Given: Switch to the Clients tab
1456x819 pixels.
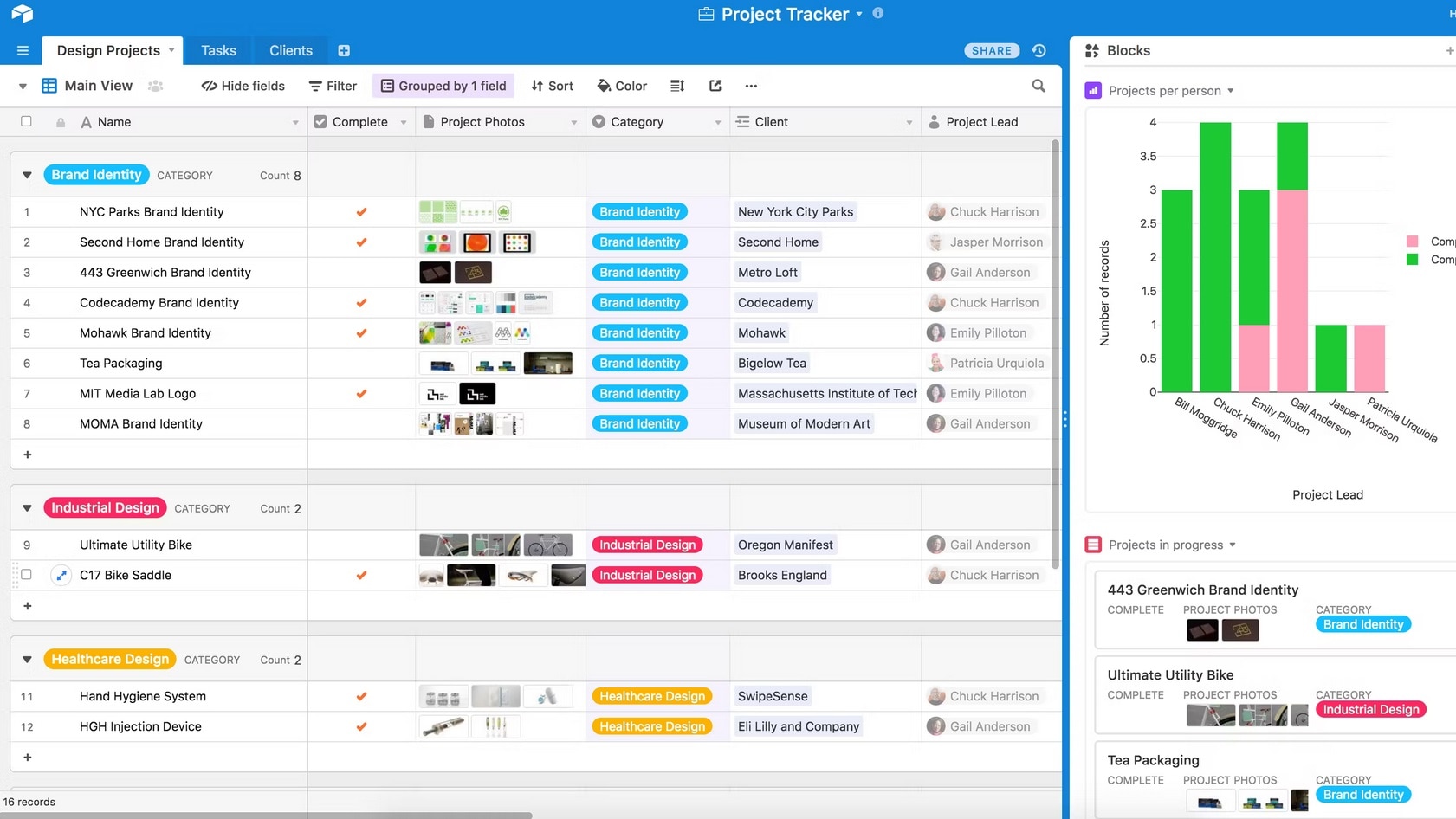Looking at the screenshot, I should click(x=289, y=50).
